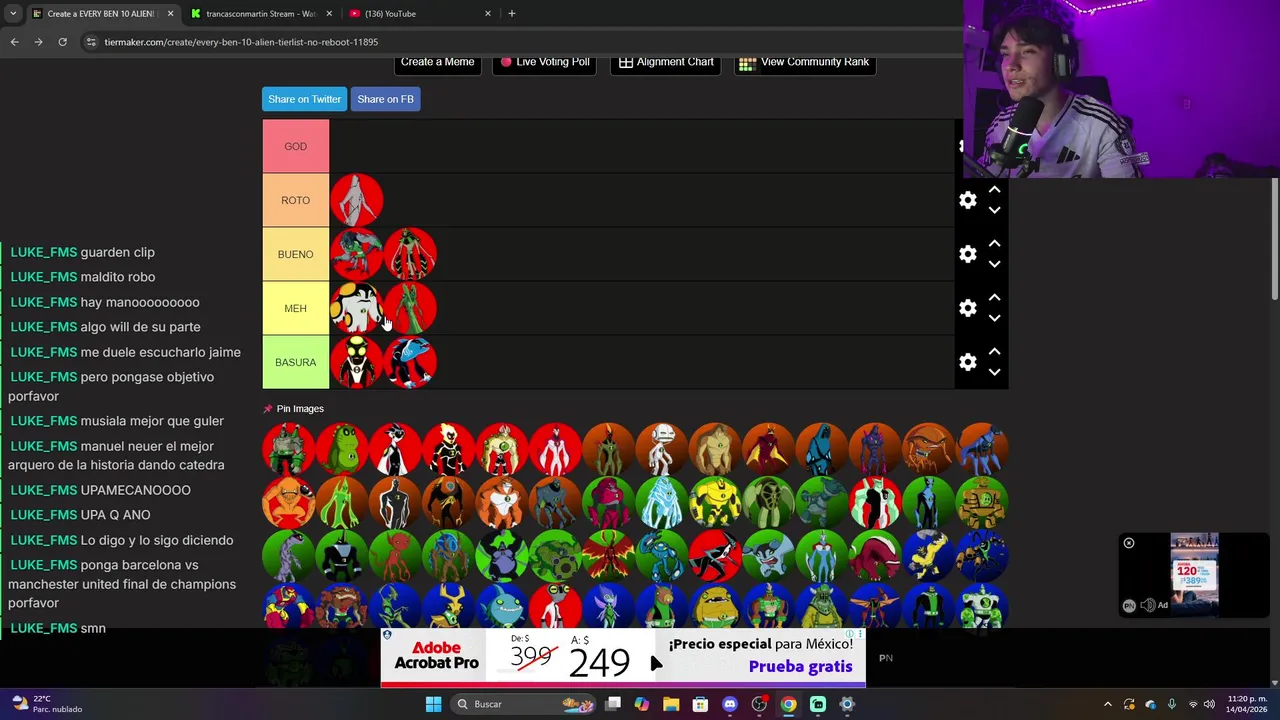
Task: Select the alien placed in ROTO tier
Action: pyautogui.click(x=356, y=200)
